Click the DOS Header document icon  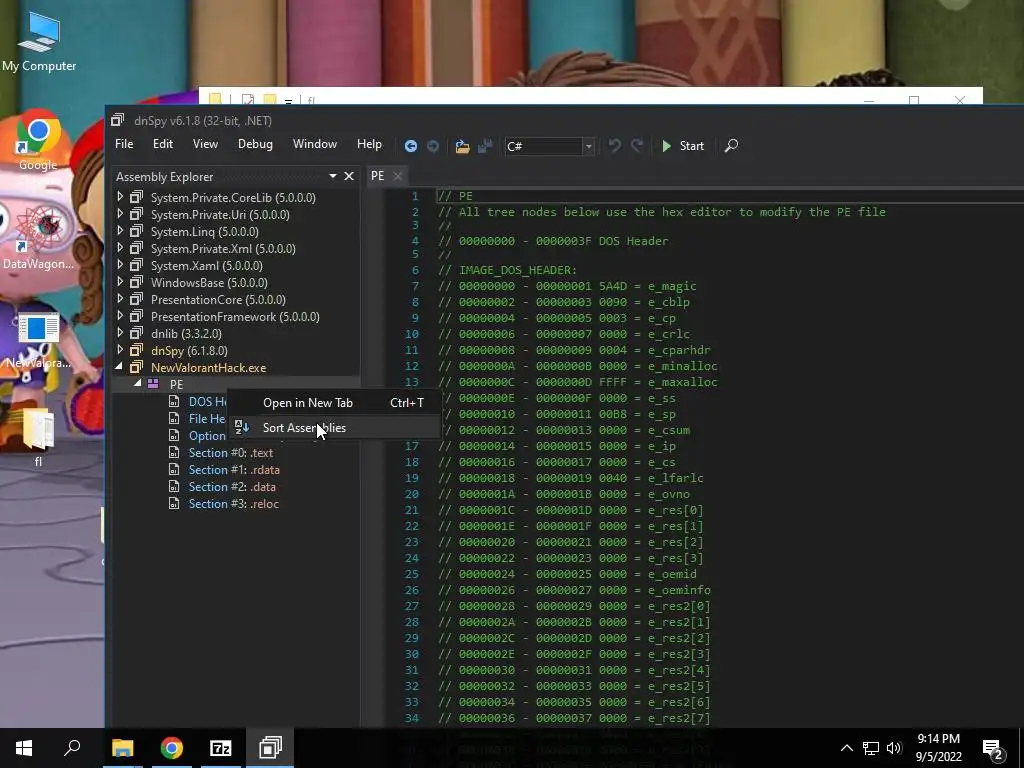174,402
